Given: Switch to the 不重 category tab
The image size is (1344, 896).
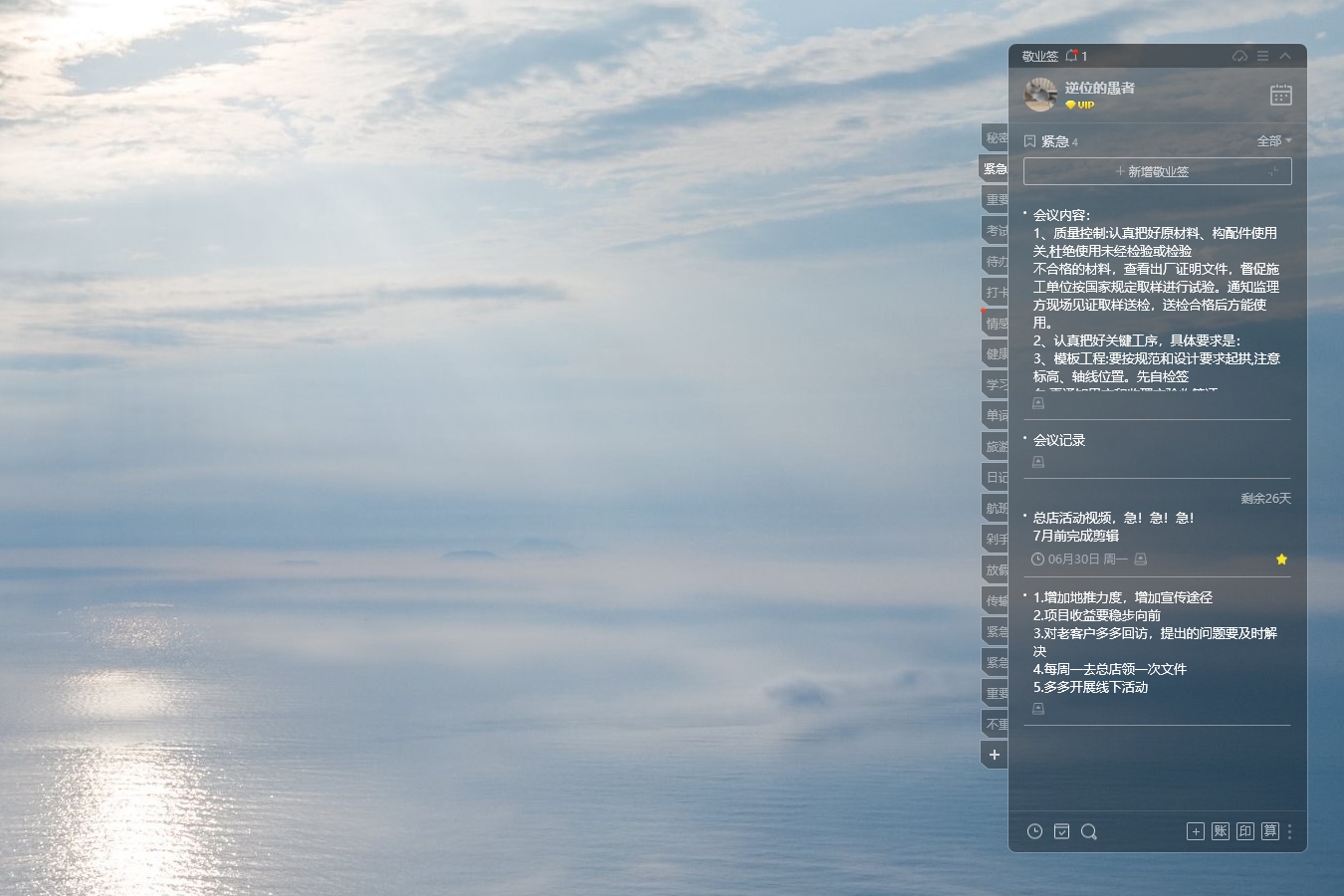Looking at the screenshot, I should coord(996,724).
